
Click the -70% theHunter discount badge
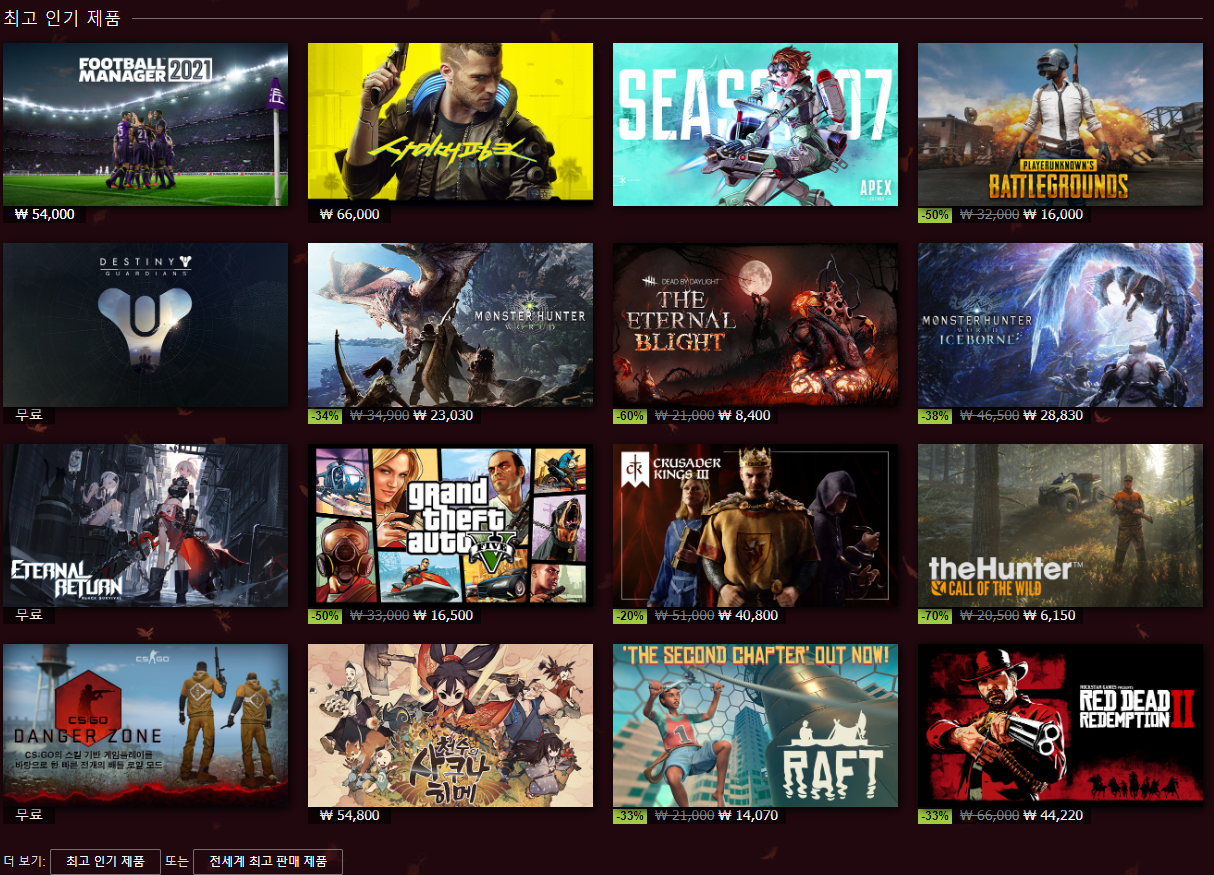pyautogui.click(x=935, y=615)
